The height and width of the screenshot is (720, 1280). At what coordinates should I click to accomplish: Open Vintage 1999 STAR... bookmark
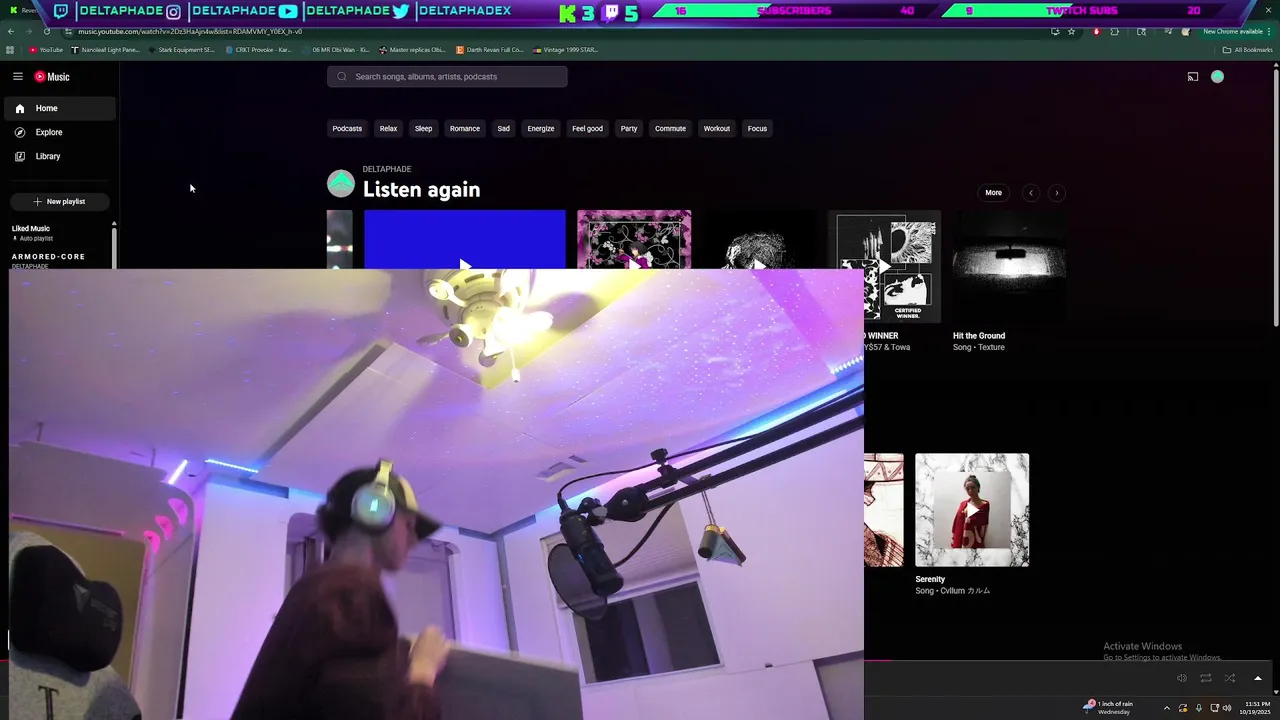pyautogui.click(x=565, y=49)
